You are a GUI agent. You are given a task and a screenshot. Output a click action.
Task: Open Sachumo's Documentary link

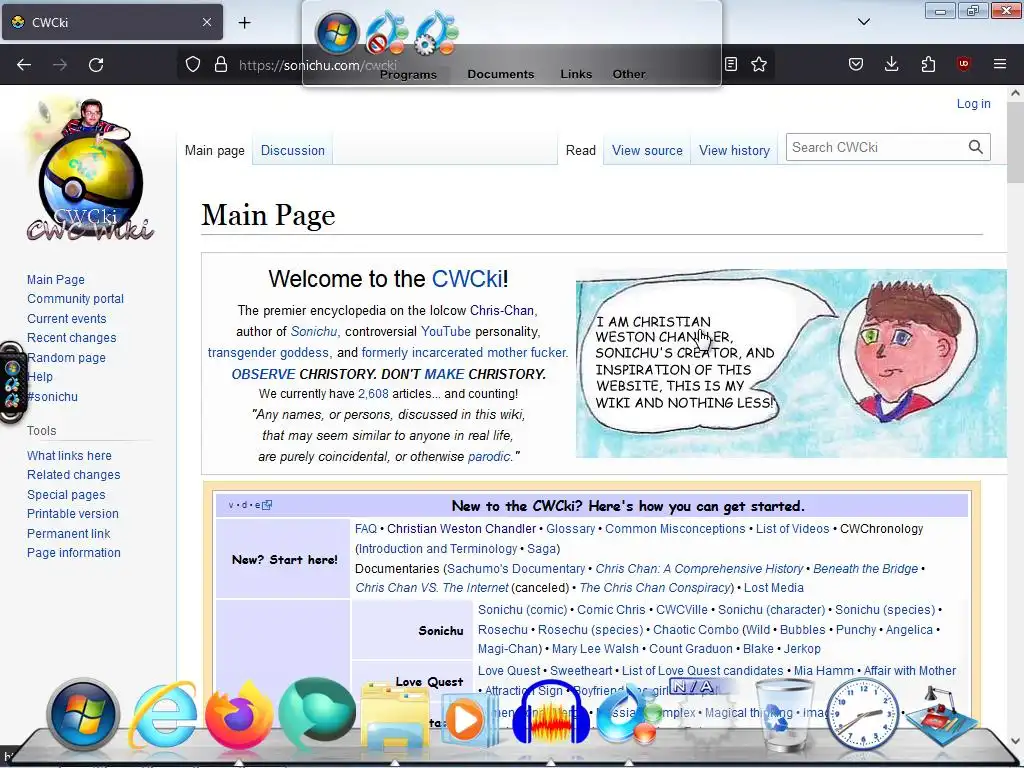coord(516,569)
